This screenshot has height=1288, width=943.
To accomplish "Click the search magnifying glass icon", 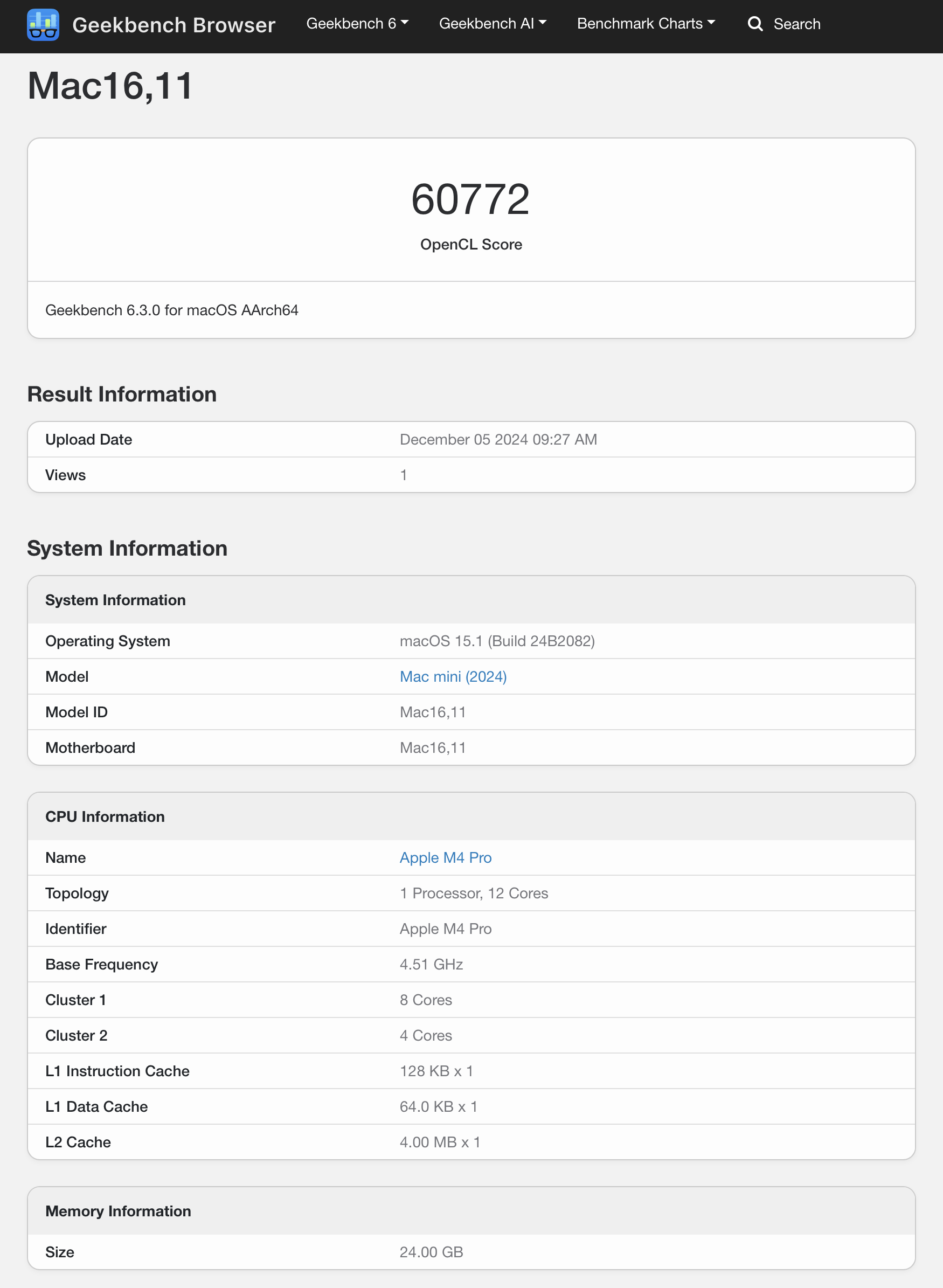I will [754, 24].
